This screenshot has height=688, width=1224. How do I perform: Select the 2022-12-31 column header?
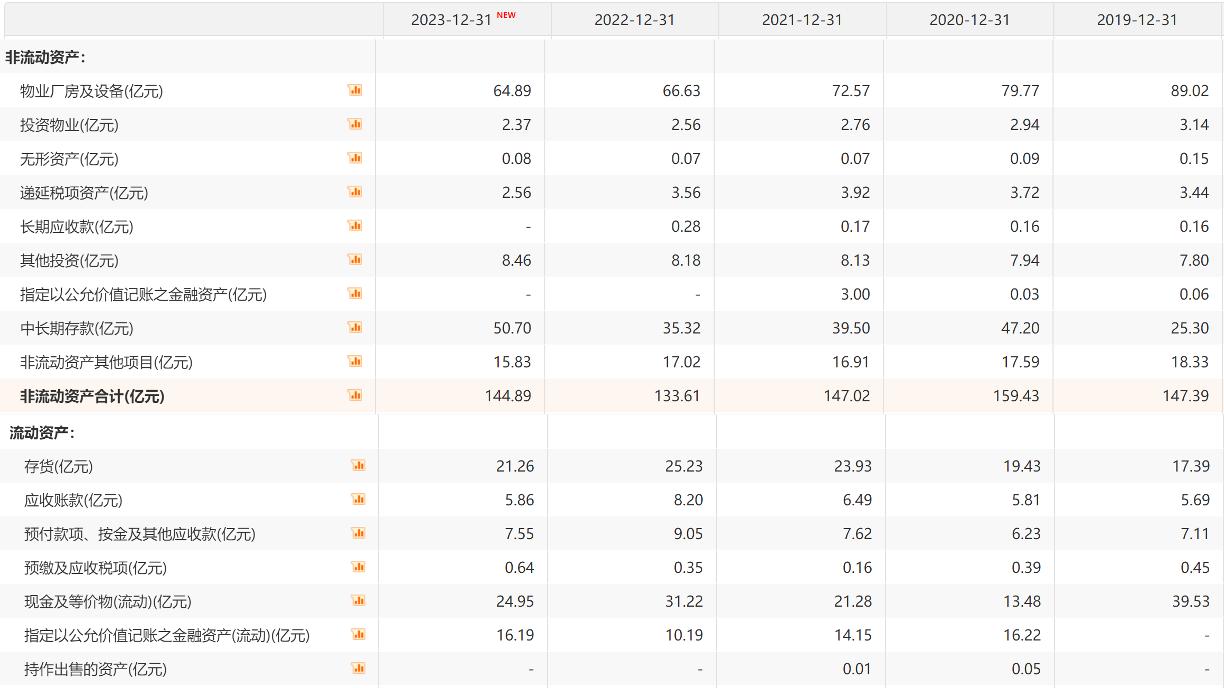635,20
